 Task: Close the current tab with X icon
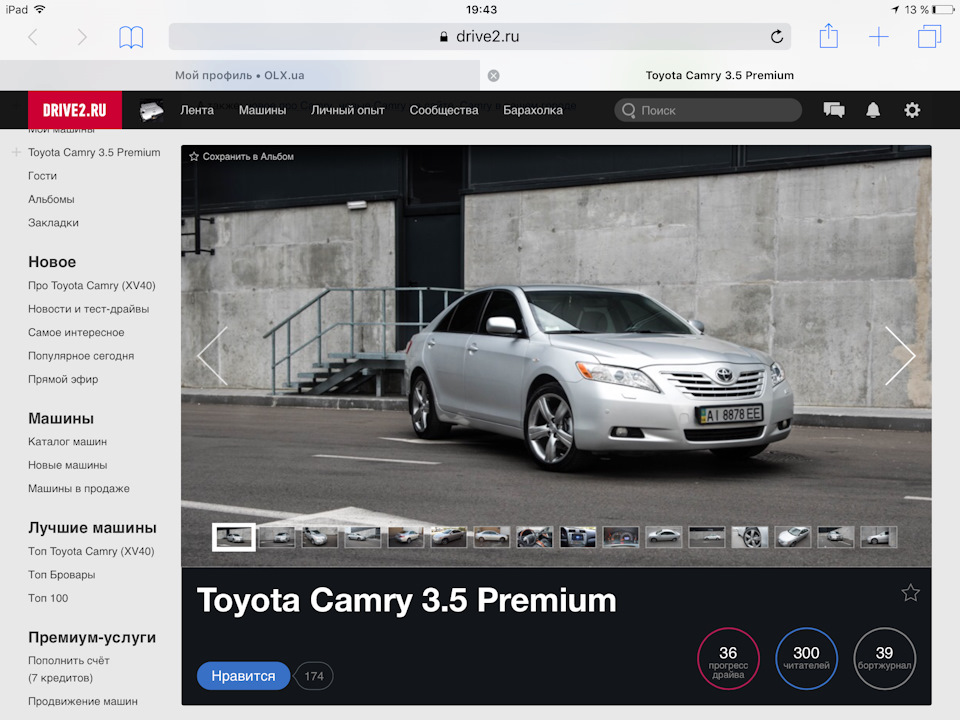click(493, 75)
